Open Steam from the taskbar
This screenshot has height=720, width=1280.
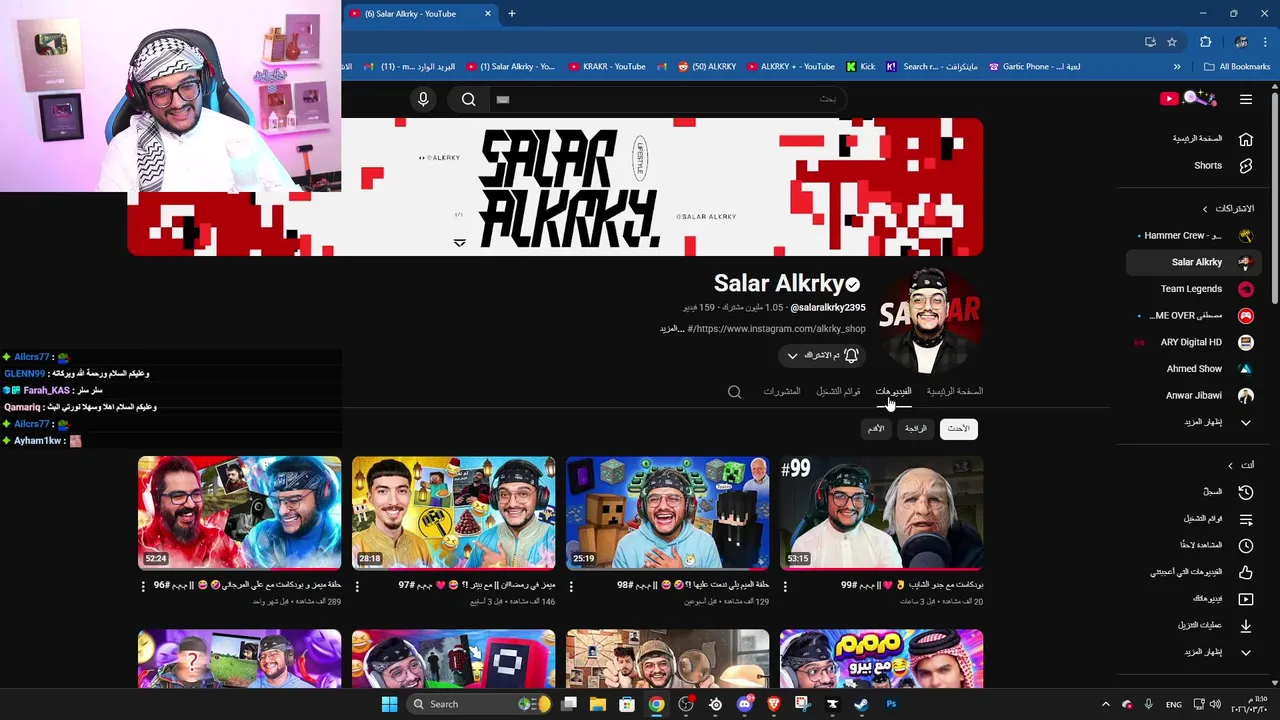861,704
